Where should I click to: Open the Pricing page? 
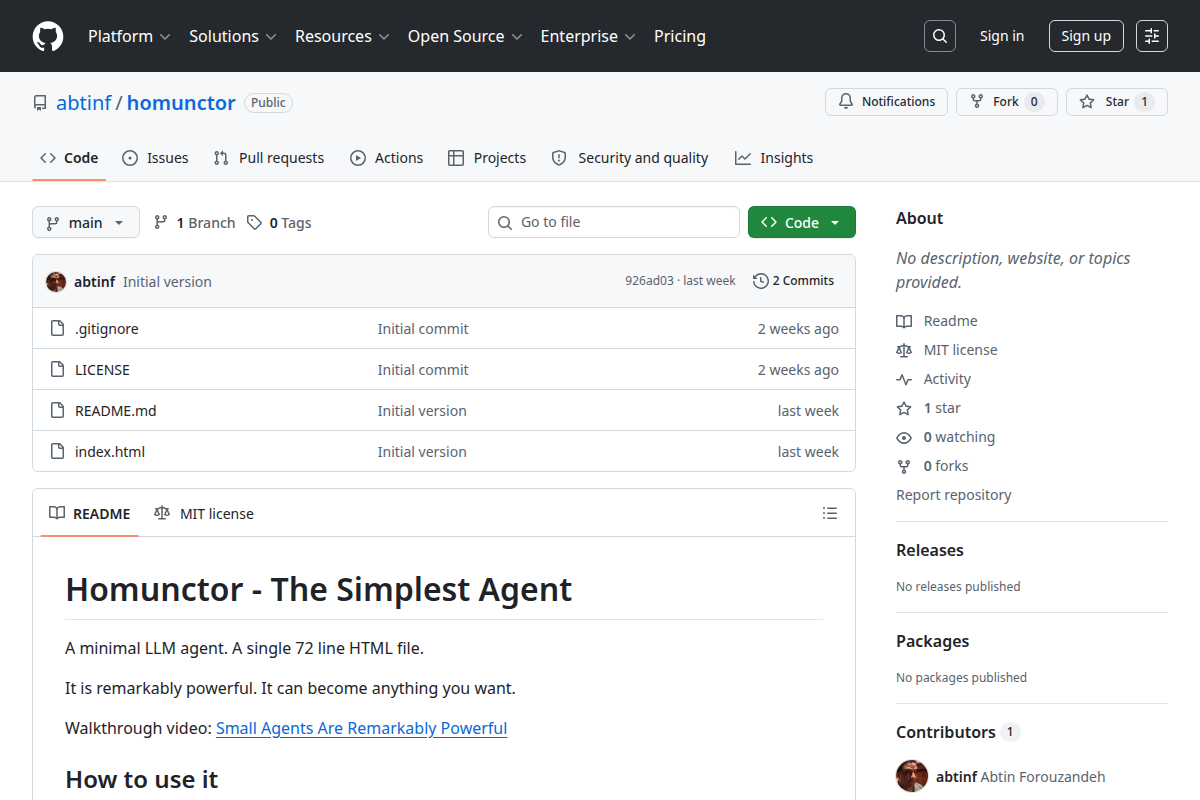pyautogui.click(x=680, y=36)
